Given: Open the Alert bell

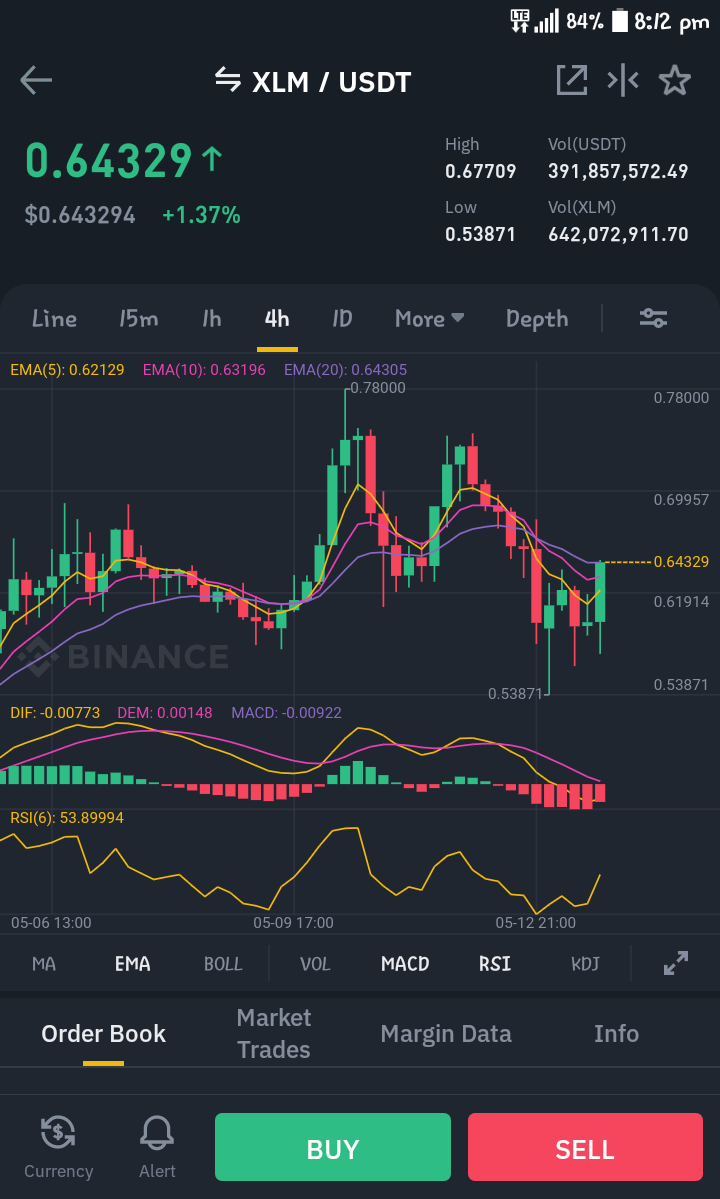Looking at the screenshot, I should (x=157, y=1147).
